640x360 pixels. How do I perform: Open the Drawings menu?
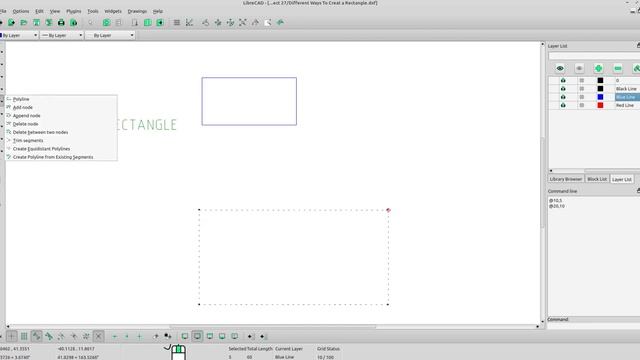(x=137, y=11)
